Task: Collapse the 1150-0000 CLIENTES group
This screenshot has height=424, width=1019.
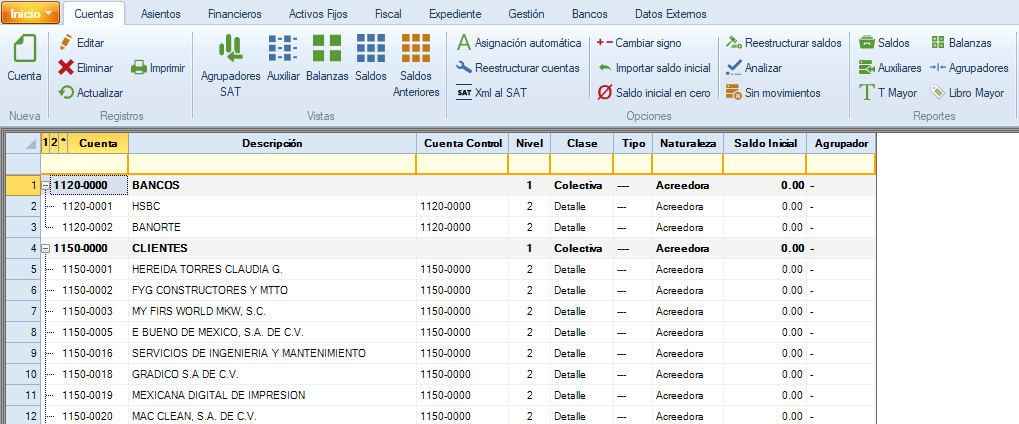Action: tap(46, 248)
